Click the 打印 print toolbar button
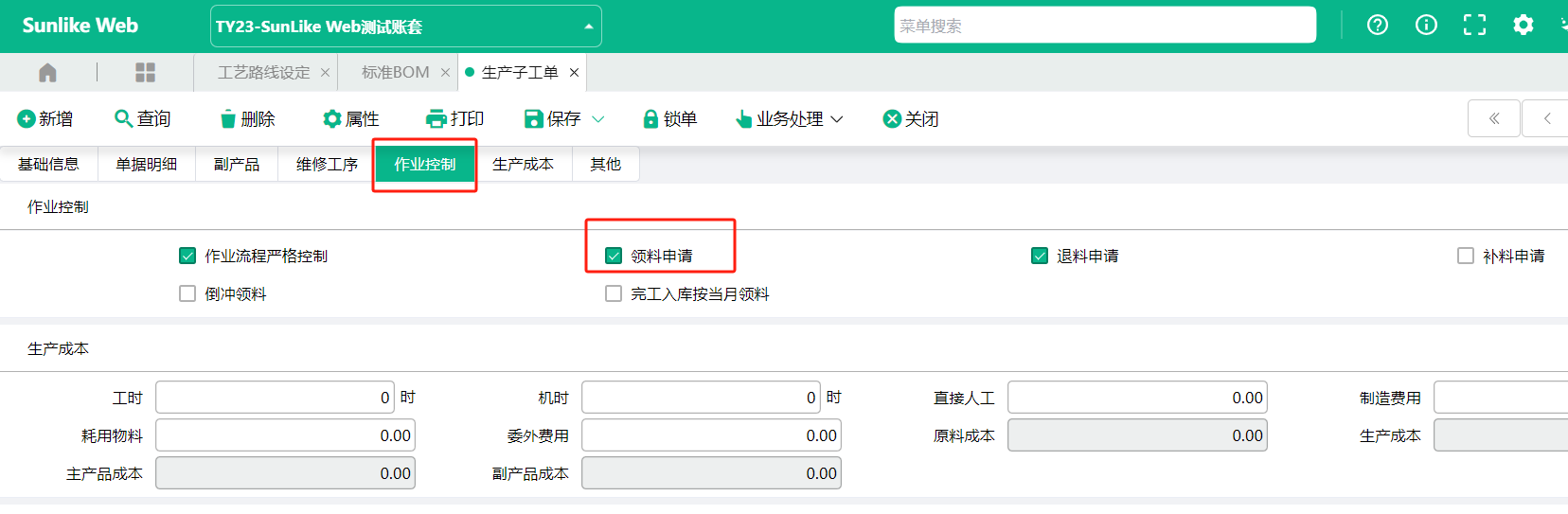The image size is (1568, 514). [455, 119]
